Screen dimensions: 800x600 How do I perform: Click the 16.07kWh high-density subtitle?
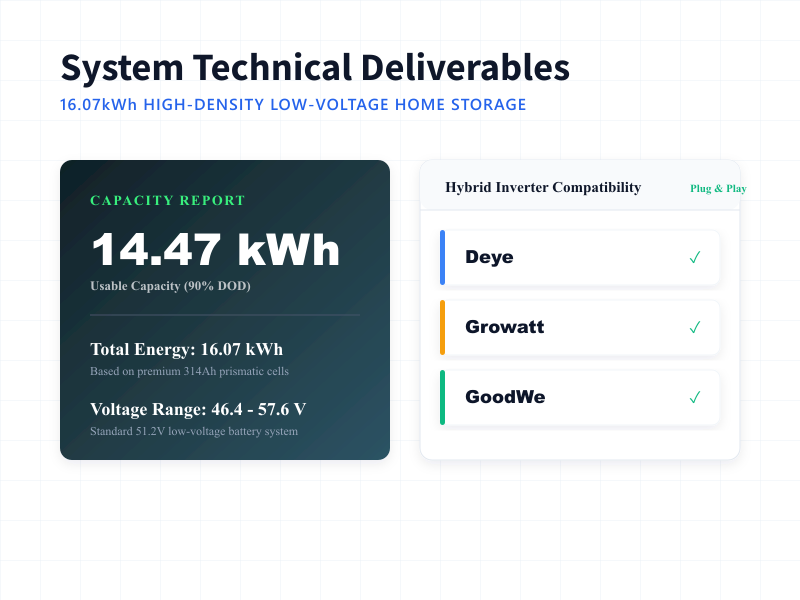293,105
